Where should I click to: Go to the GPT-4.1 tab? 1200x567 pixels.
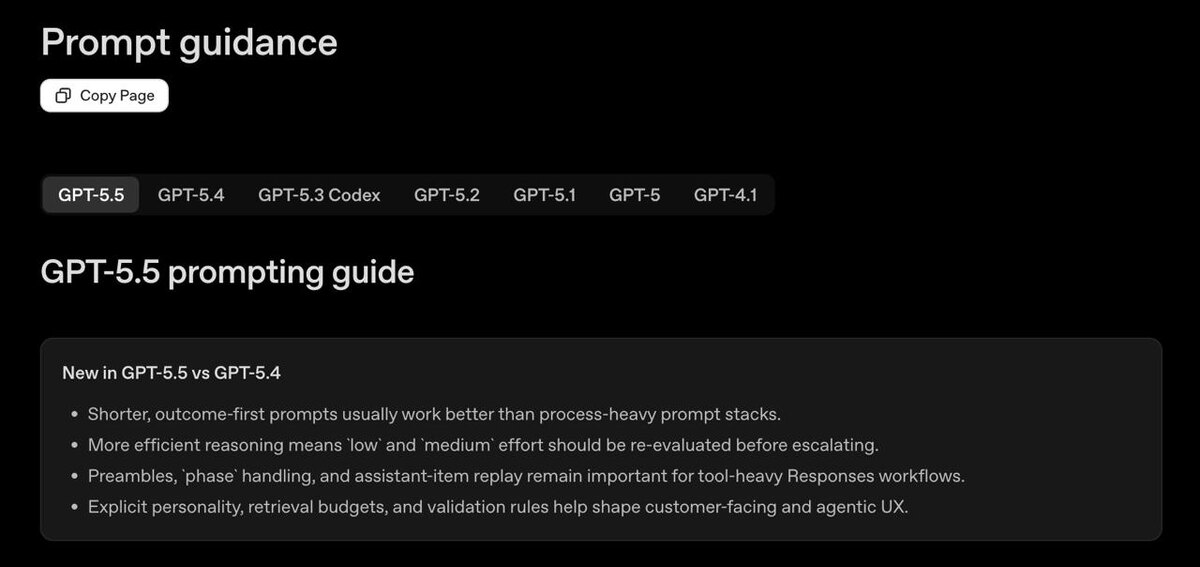point(725,195)
